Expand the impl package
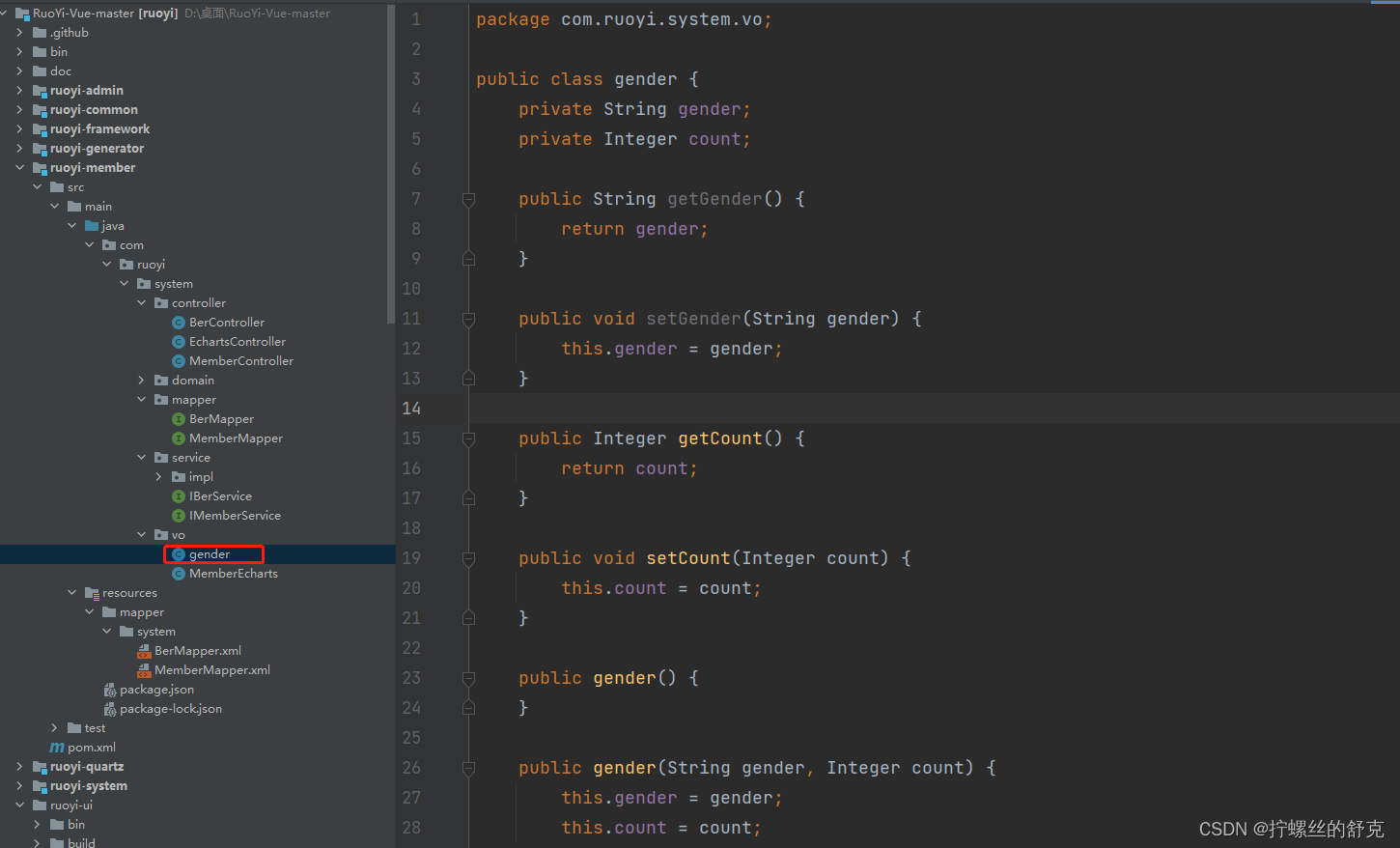The height and width of the screenshot is (848, 1400). pos(158,477)
